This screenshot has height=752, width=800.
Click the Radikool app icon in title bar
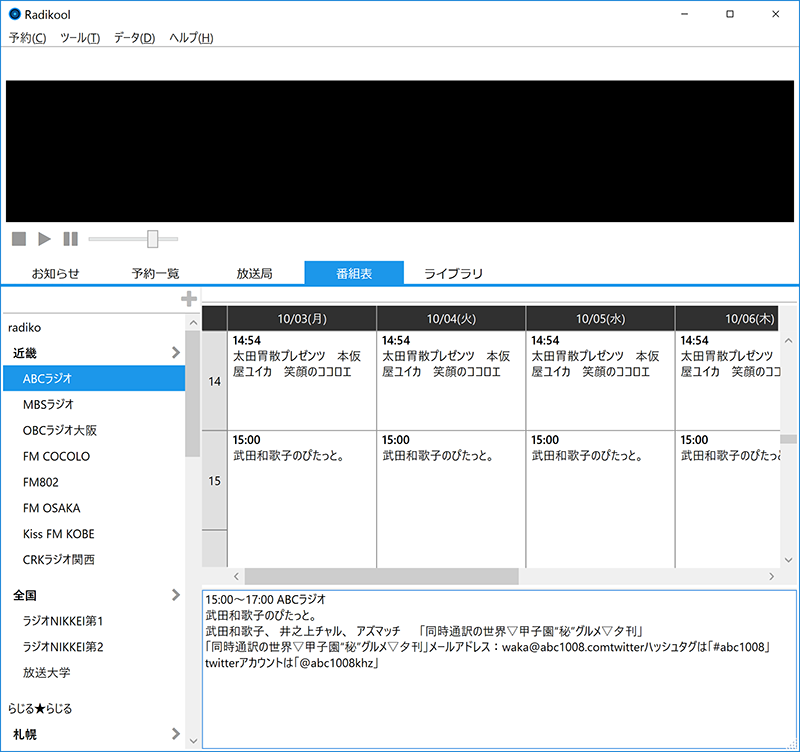pyautogui.click(x=15, y=14)
